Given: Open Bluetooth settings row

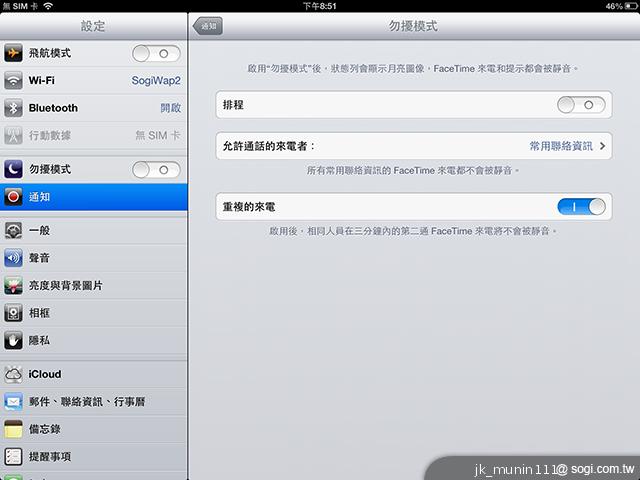Looking at the screenshot, I should pyautogui.click(x=93, y=108).
